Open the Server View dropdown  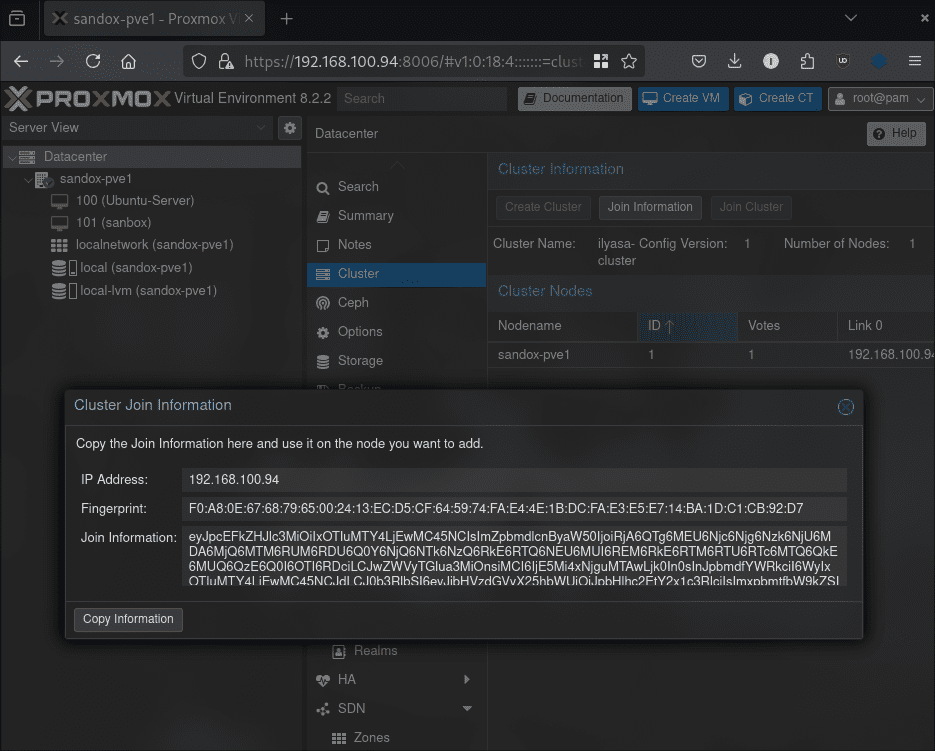138,128
